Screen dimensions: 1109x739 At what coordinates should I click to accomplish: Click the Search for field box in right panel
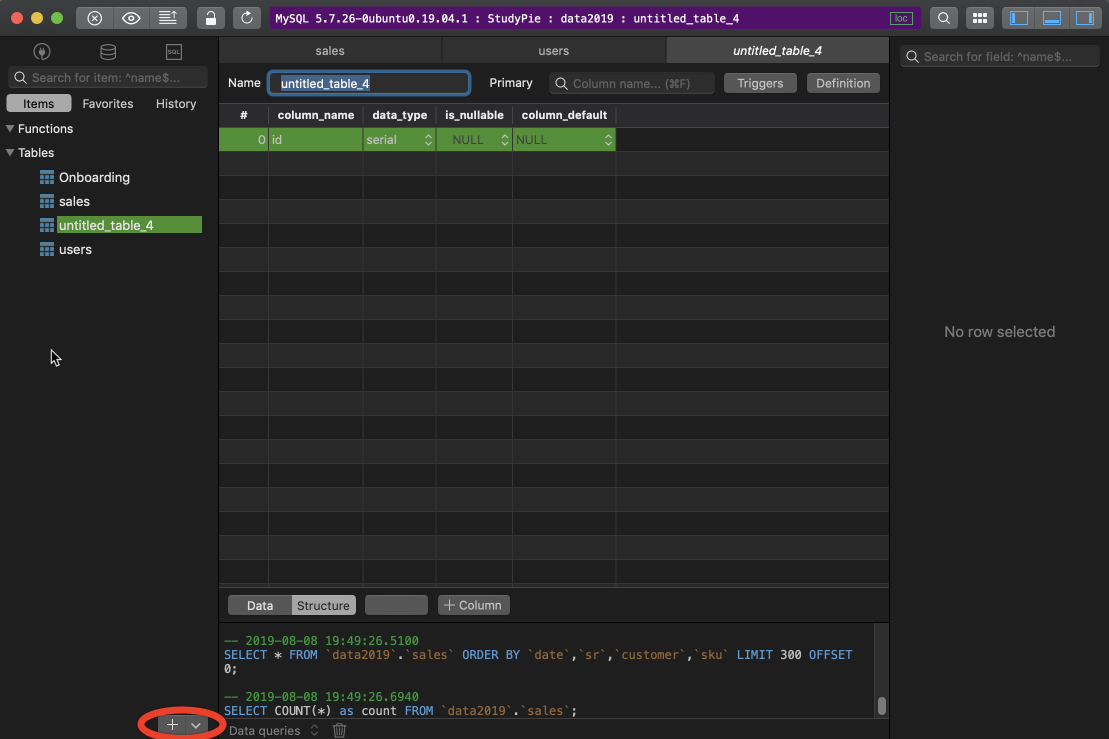[x=1000, y=57]
